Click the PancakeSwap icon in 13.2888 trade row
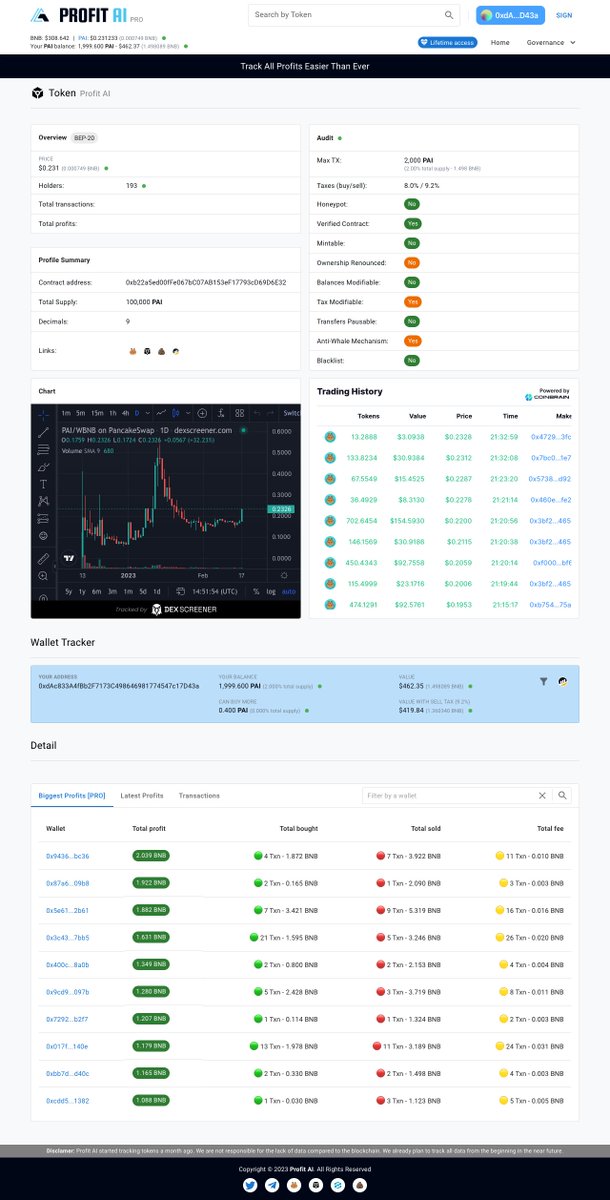Viewport: 610px width, 1200px height. [x=329, y=436]
